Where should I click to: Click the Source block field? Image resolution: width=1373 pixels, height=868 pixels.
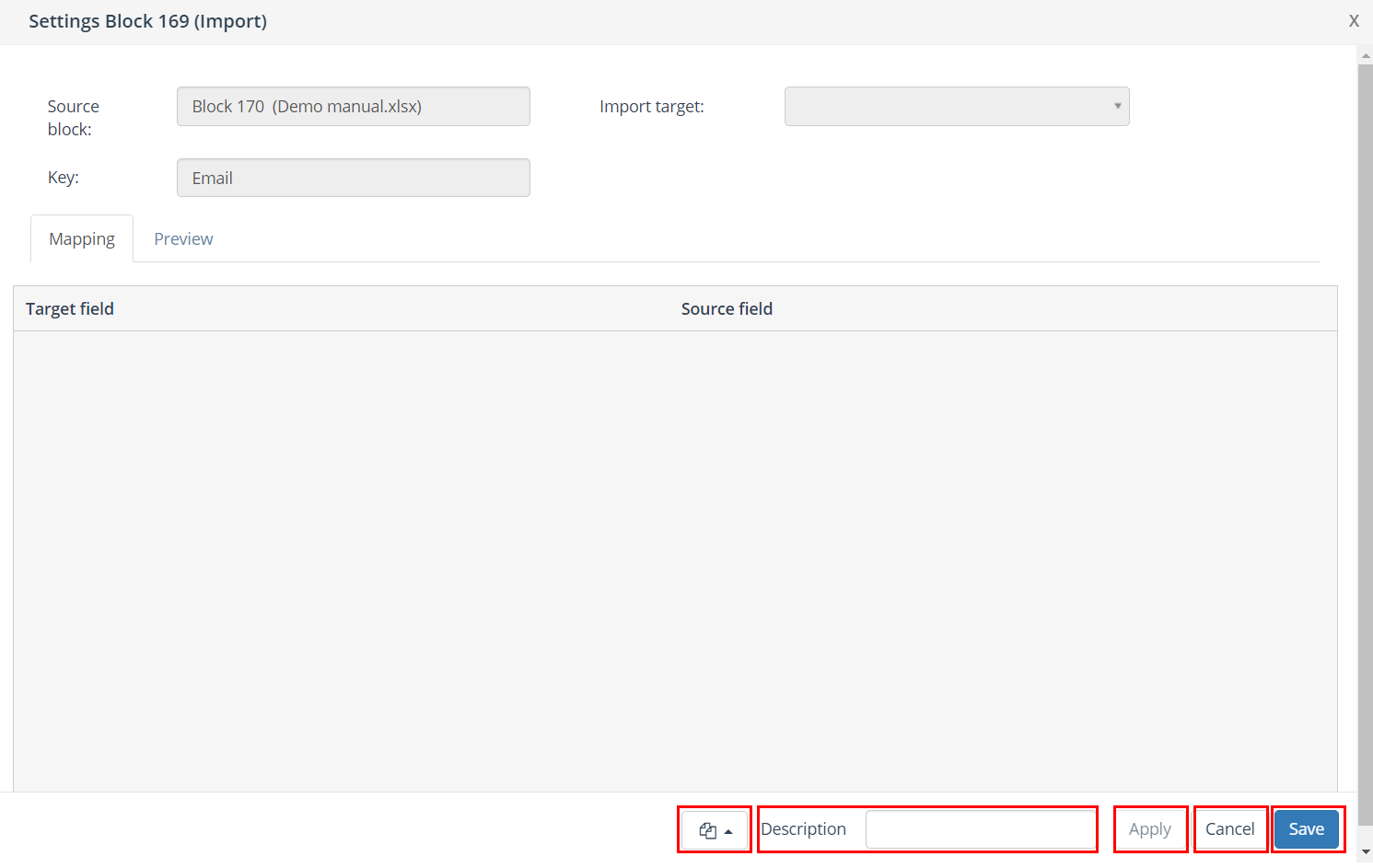(353, 107)
